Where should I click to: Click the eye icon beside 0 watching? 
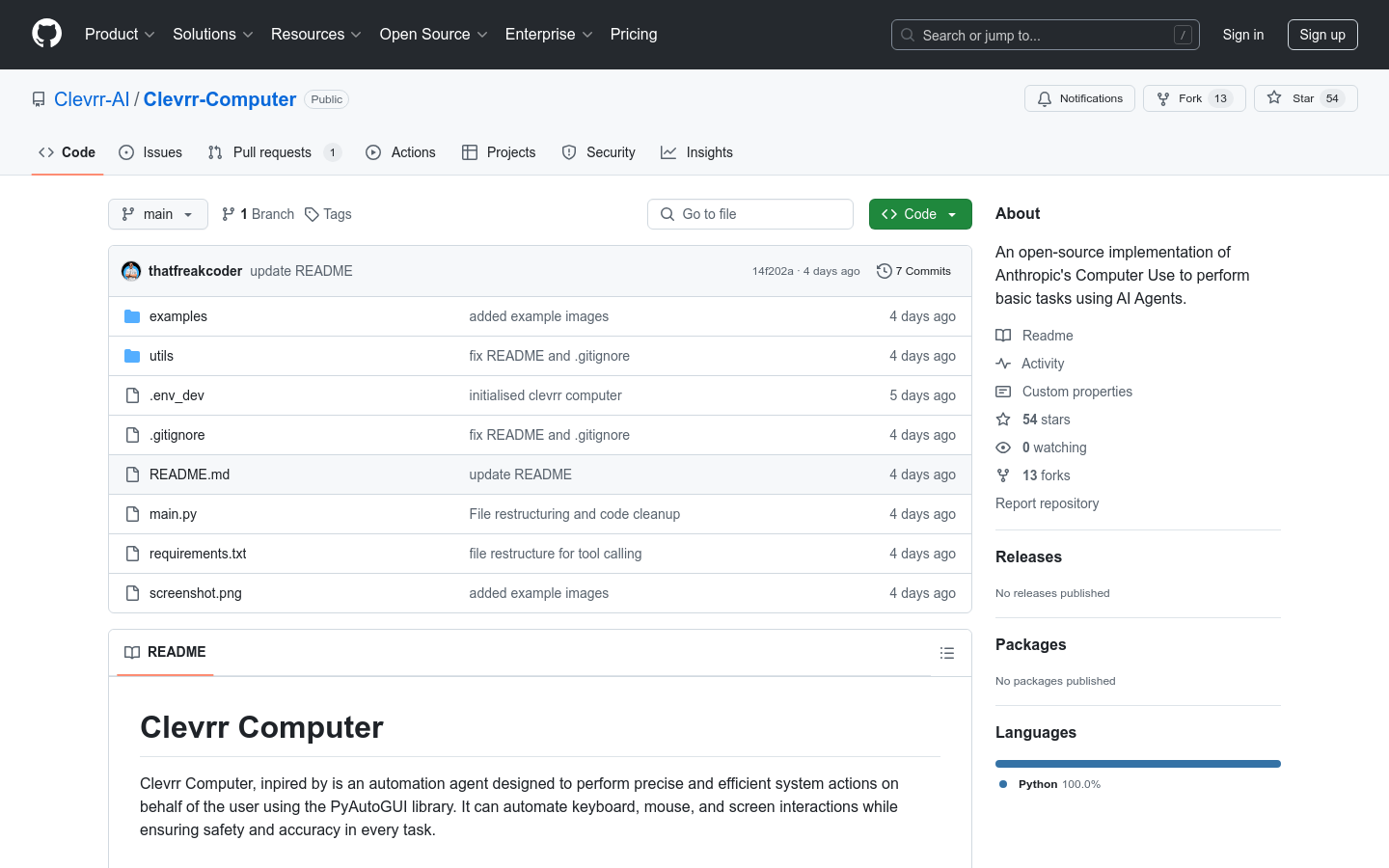tap(1003, 448)
